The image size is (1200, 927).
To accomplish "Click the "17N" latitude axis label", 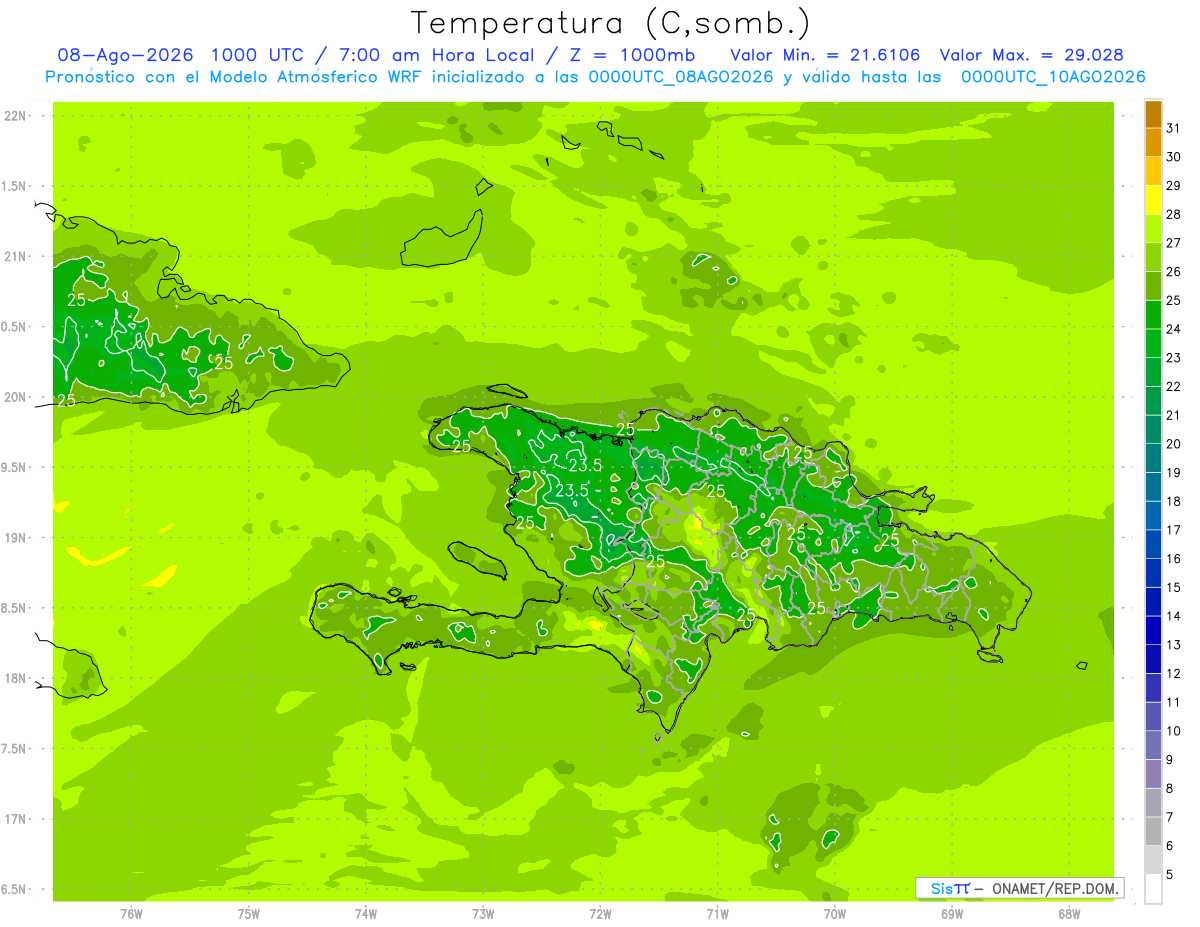I will click(15, 819).
